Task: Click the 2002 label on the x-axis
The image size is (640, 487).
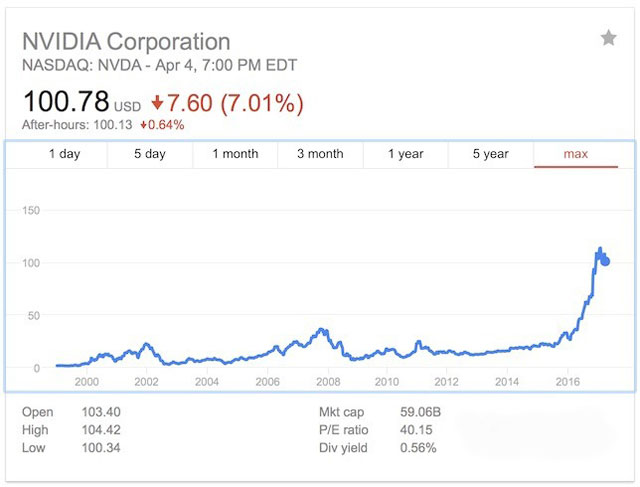Action: pos(146,381)
